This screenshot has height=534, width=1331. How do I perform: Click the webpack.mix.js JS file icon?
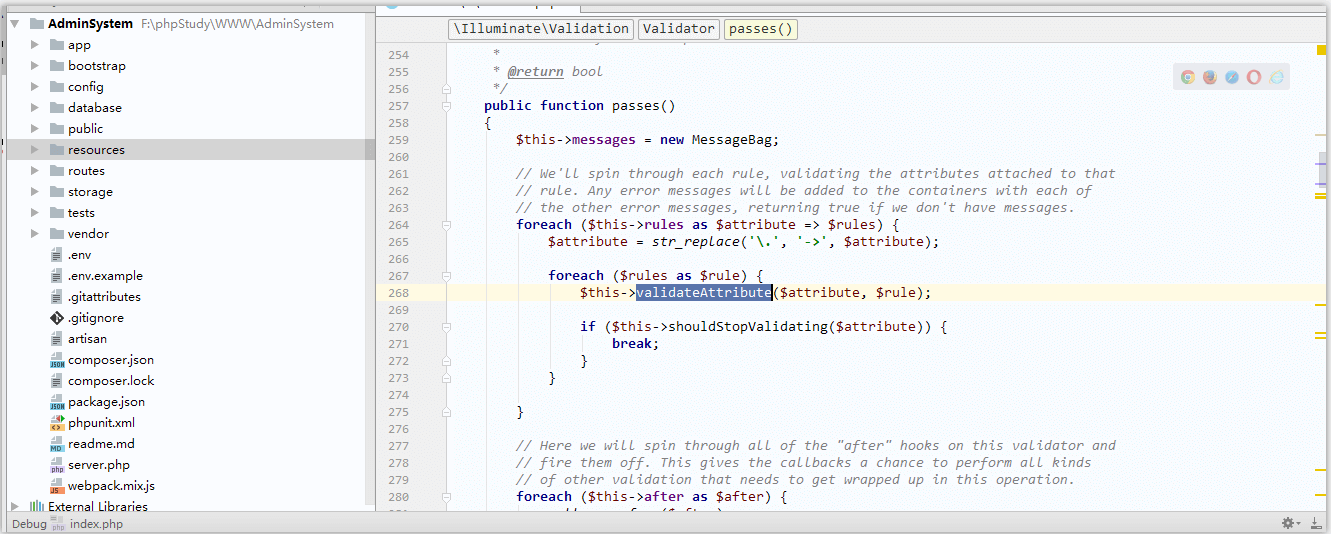click(x=57, y=486)
